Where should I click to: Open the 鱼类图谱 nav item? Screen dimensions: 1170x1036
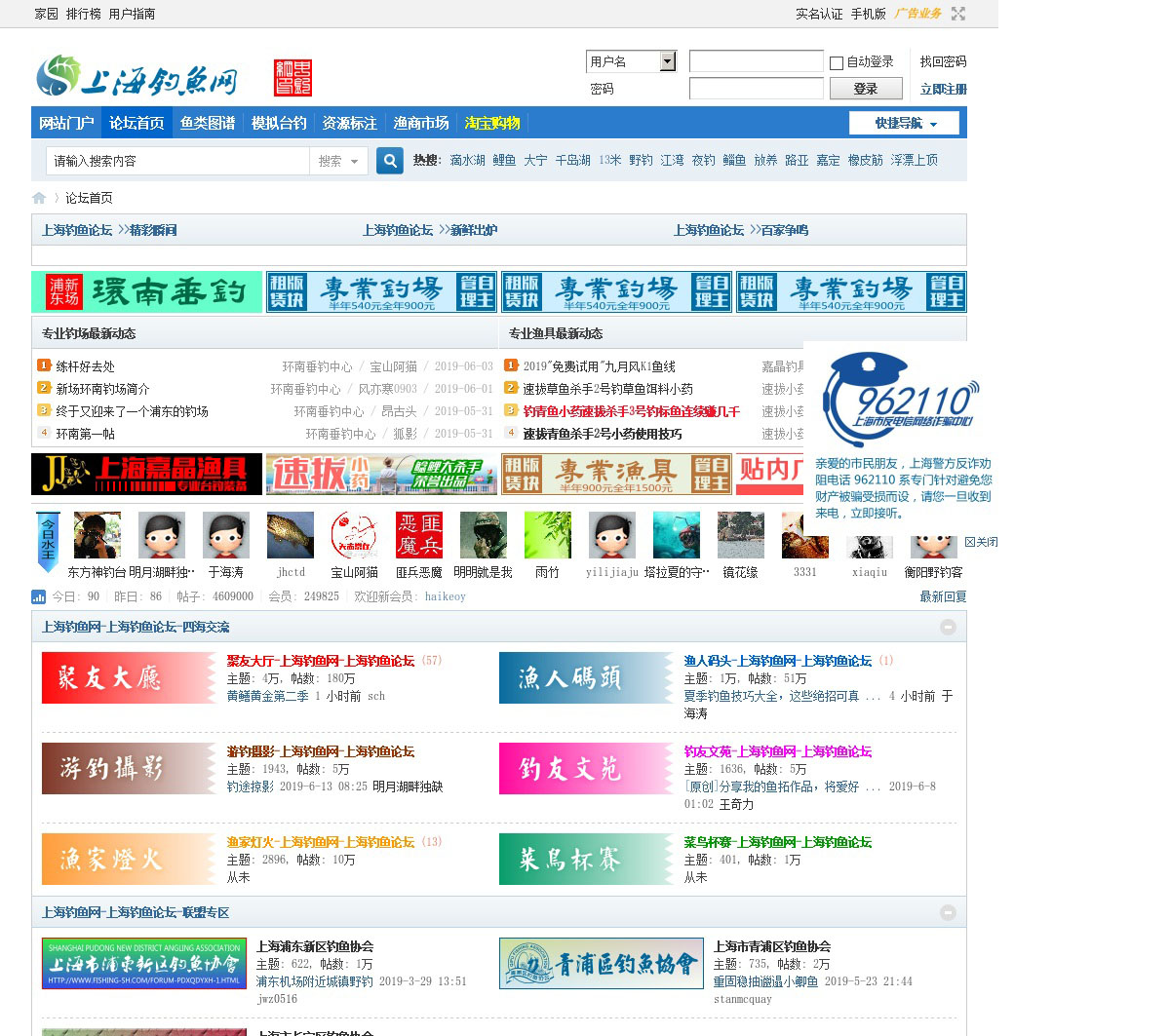click(208, 123)
